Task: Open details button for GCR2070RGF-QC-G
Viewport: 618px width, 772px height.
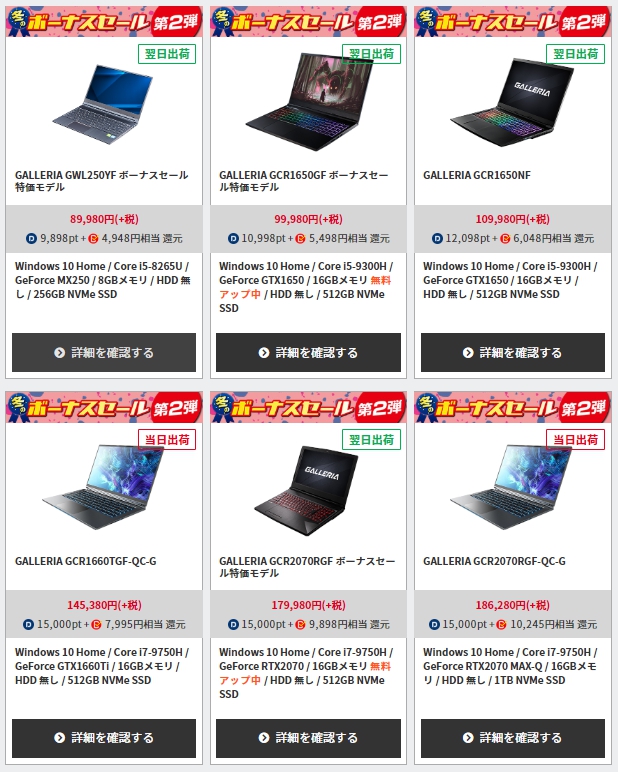Action: pyautogui.click(x=513, y=738)
